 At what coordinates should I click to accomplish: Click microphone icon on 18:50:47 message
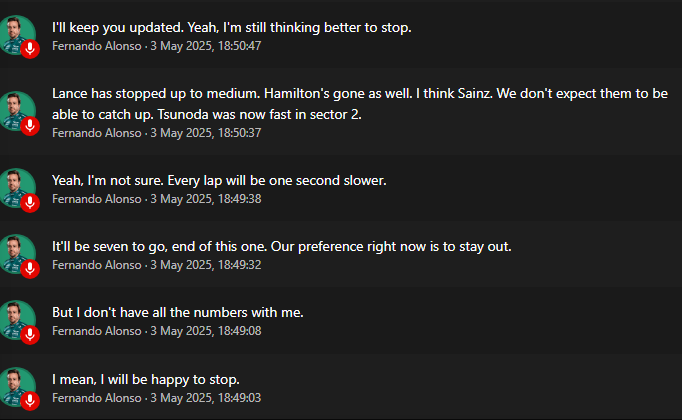30,49
